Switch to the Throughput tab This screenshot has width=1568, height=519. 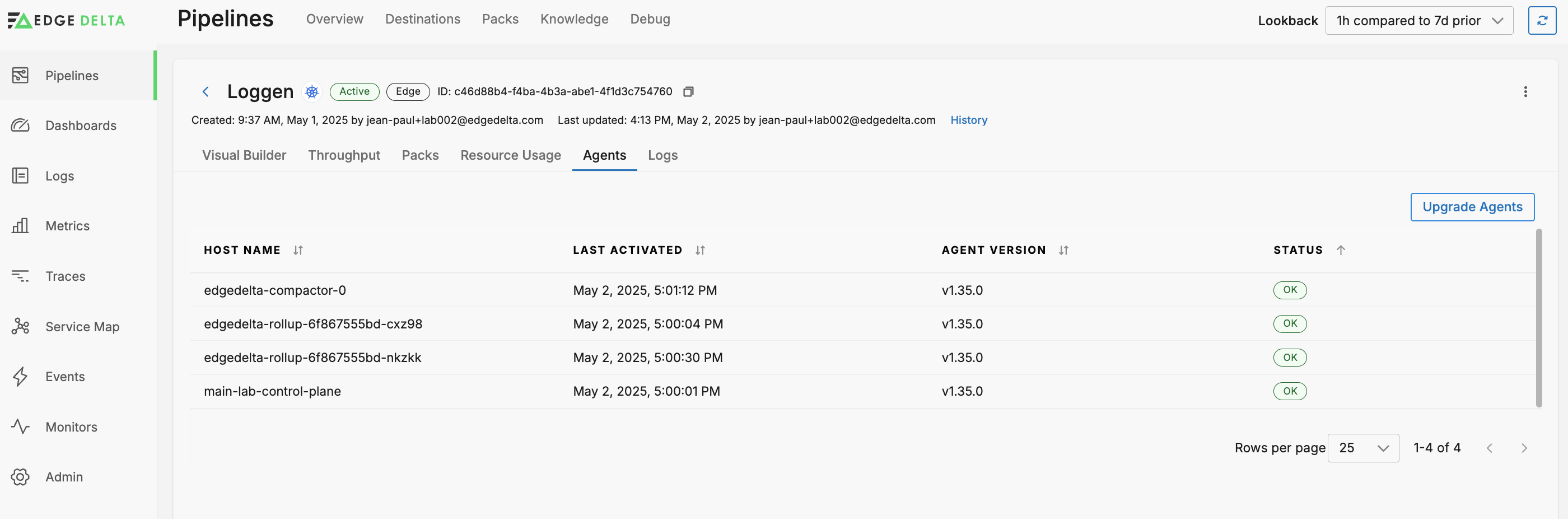(344, 155)
